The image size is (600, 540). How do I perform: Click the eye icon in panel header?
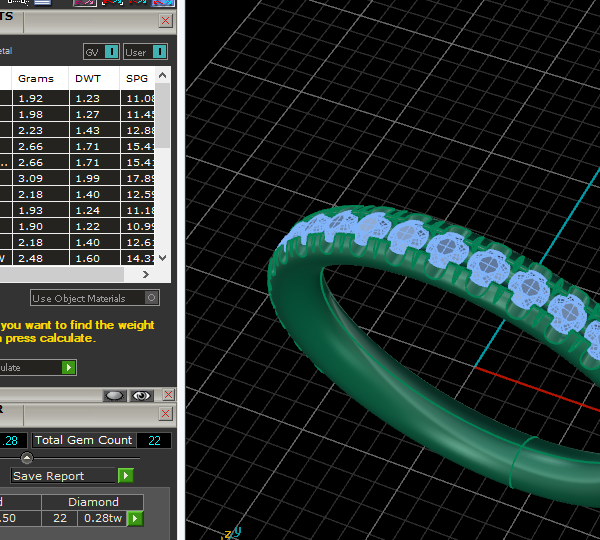142,395
